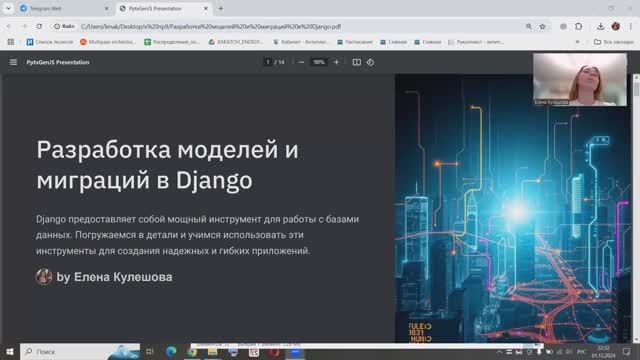Open Opera browser from taskbar
This screenshot has width=640, height=360.
274,352
